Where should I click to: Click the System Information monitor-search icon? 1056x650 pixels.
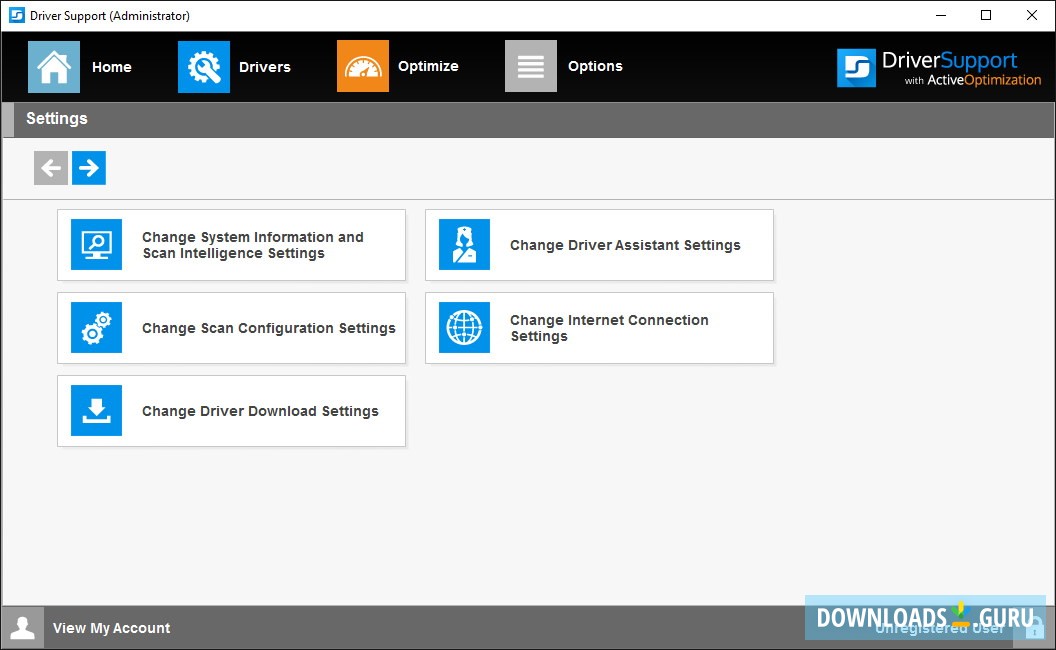pyautogui.click(x=96, y=245)
